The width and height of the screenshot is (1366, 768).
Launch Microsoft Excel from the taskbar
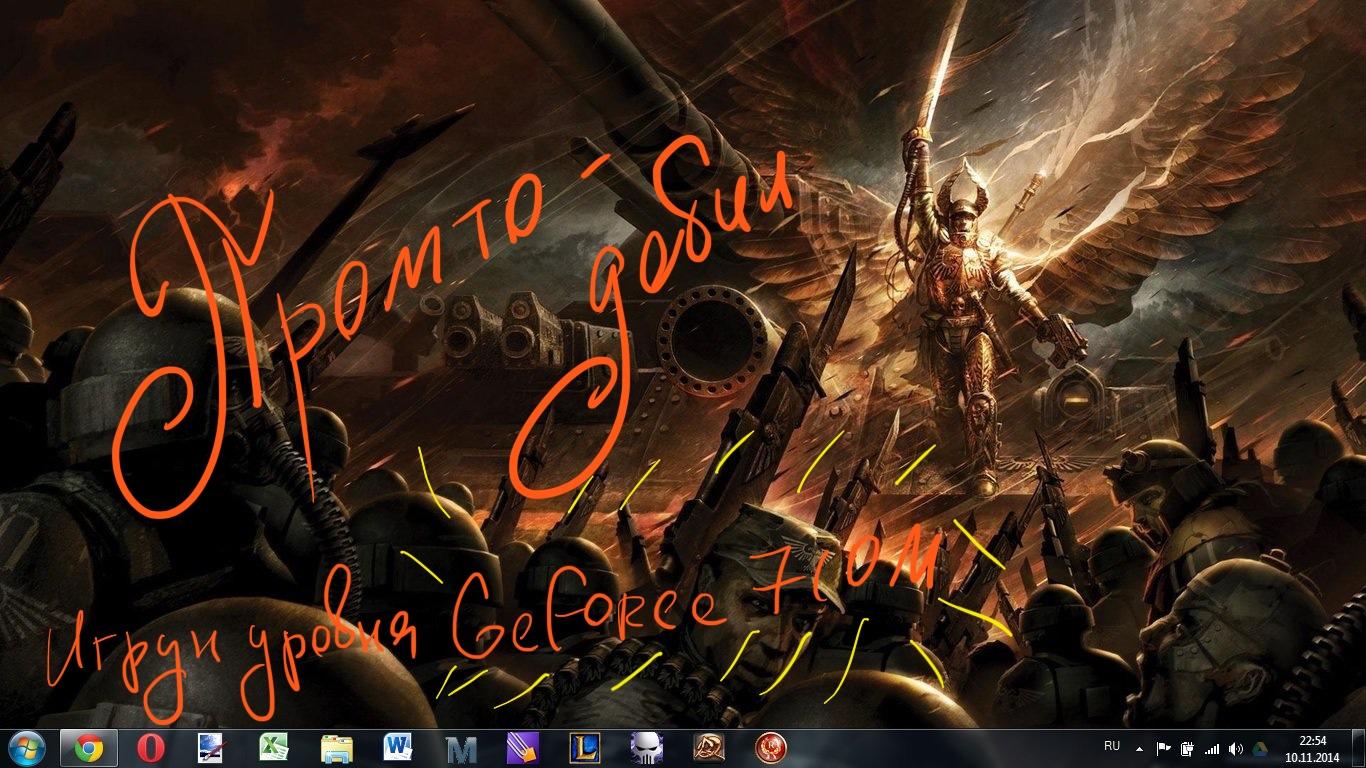point(274,748)
